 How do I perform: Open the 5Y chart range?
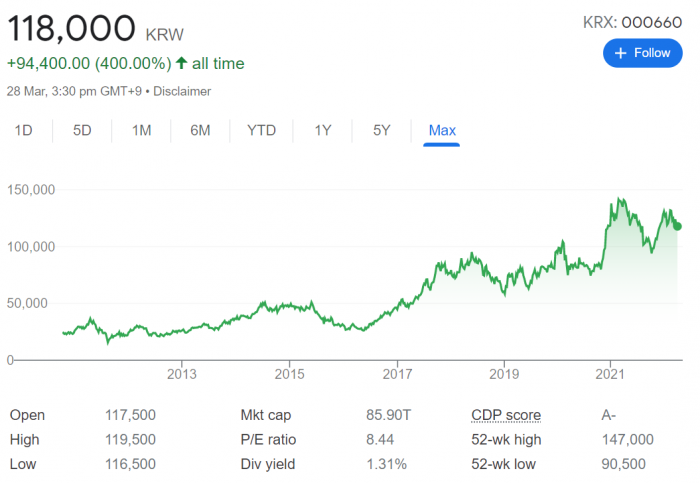[x=381, y=130]
